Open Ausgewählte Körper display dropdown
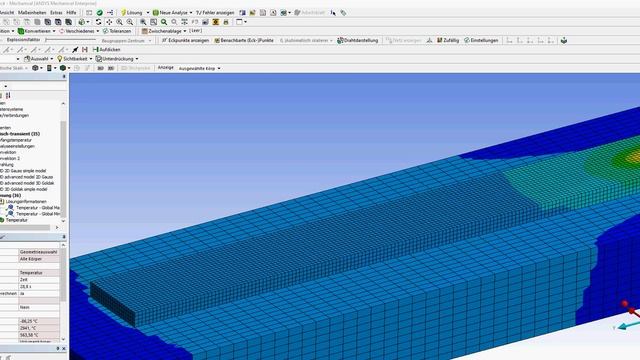The width and height of the screenshot is (640, 360). click(200, 69)
